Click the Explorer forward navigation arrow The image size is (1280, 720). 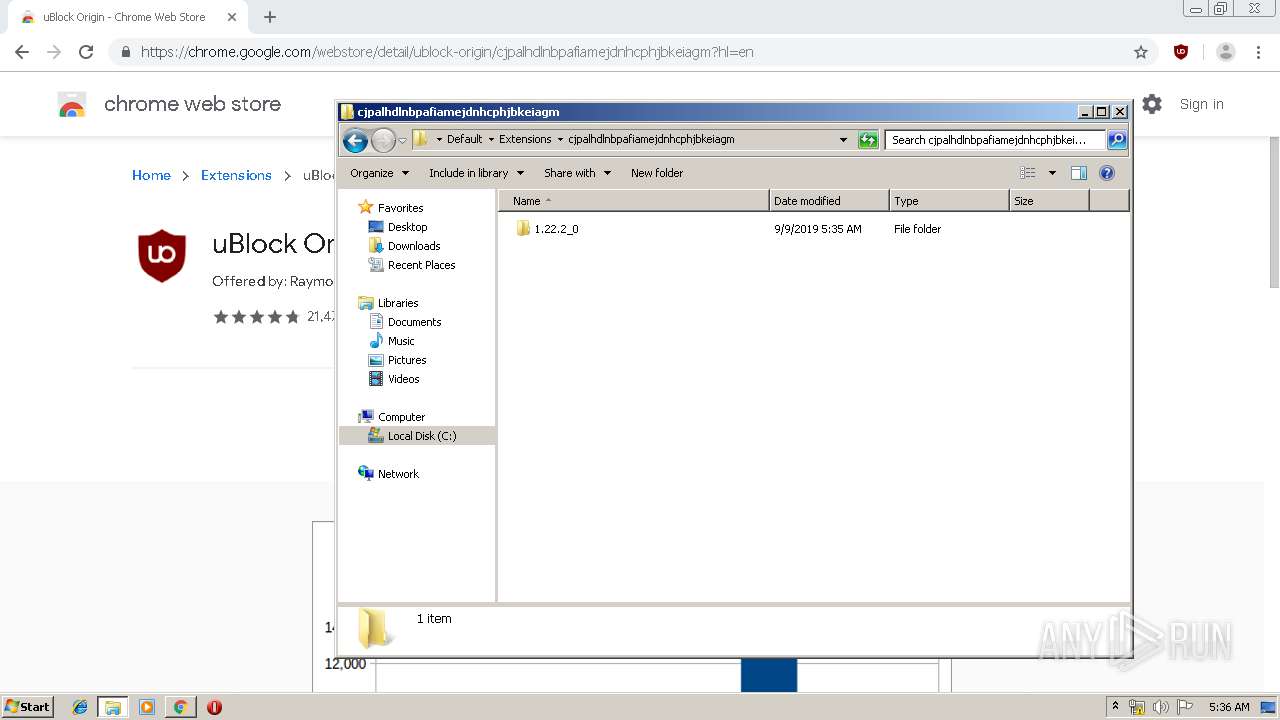click(383, 140)
